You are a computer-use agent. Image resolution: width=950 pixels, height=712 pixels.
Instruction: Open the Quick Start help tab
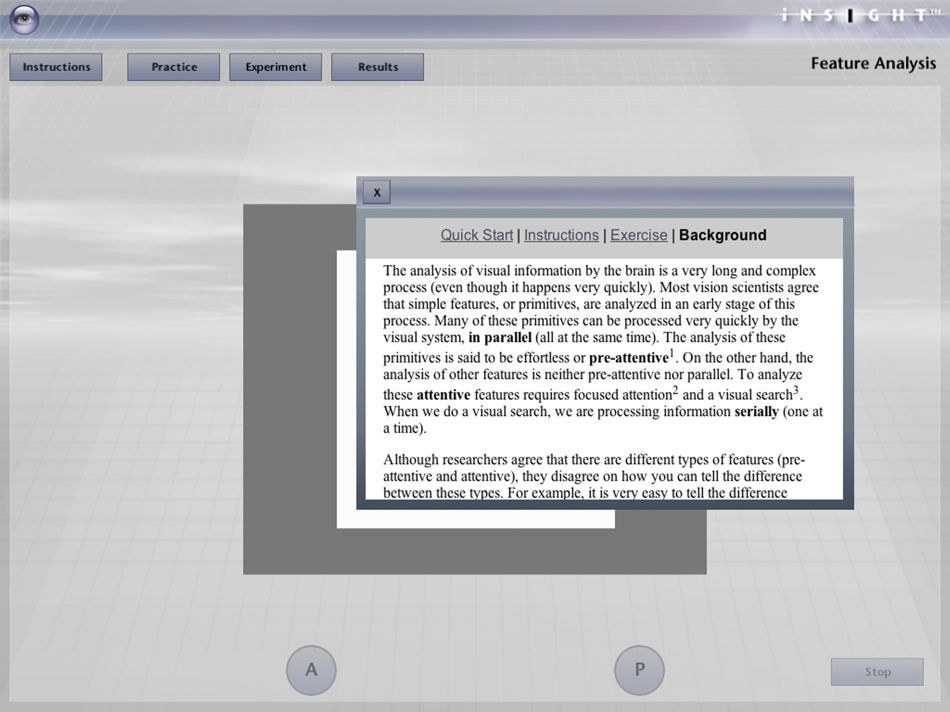click(x=476, y=235)
